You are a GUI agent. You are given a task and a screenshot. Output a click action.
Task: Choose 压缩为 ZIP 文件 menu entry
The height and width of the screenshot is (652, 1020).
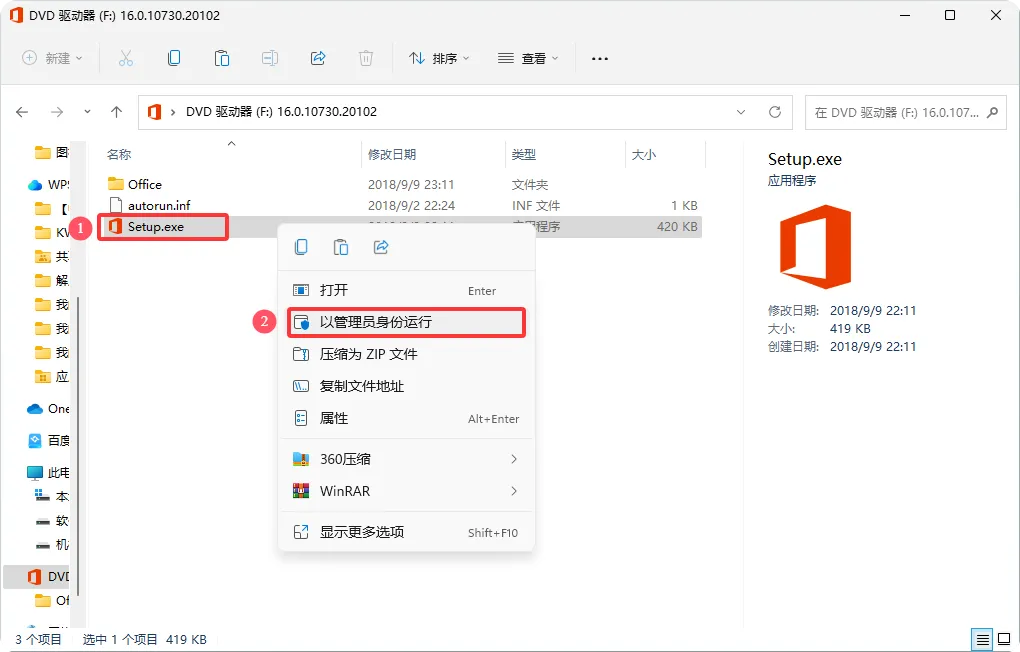click(x=407, y=354)
